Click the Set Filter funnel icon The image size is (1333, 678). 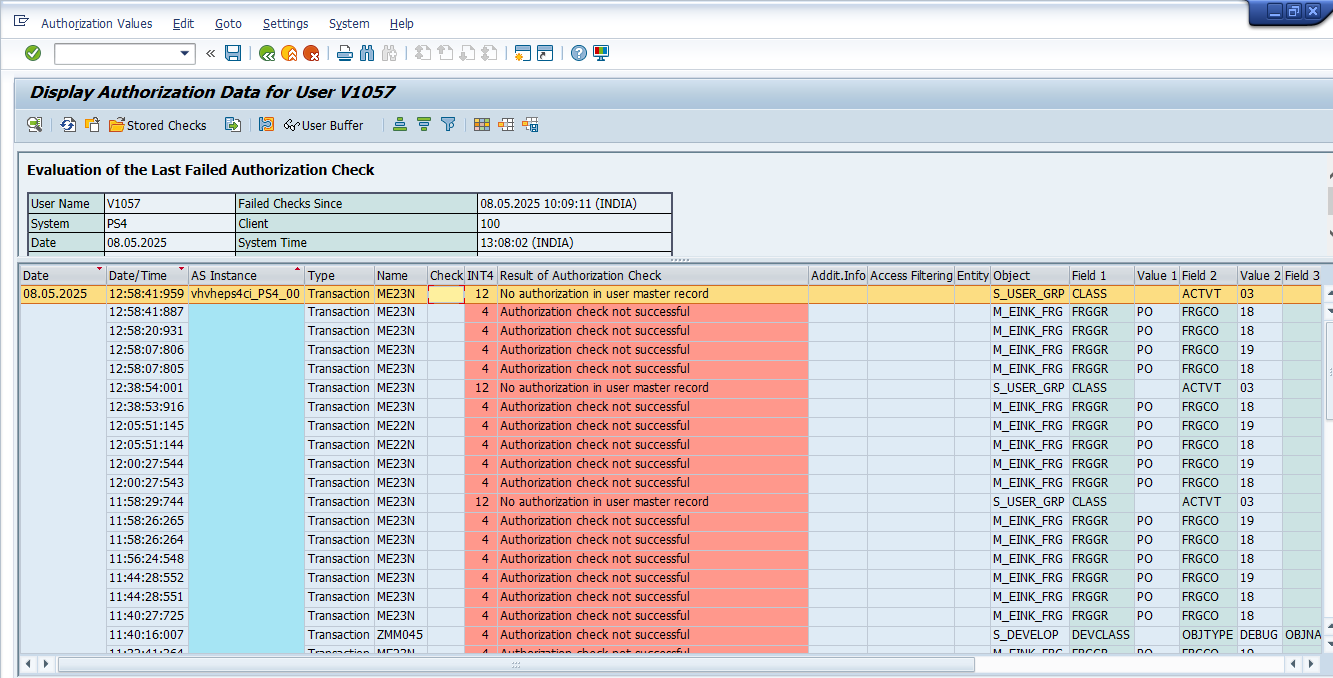448,125
